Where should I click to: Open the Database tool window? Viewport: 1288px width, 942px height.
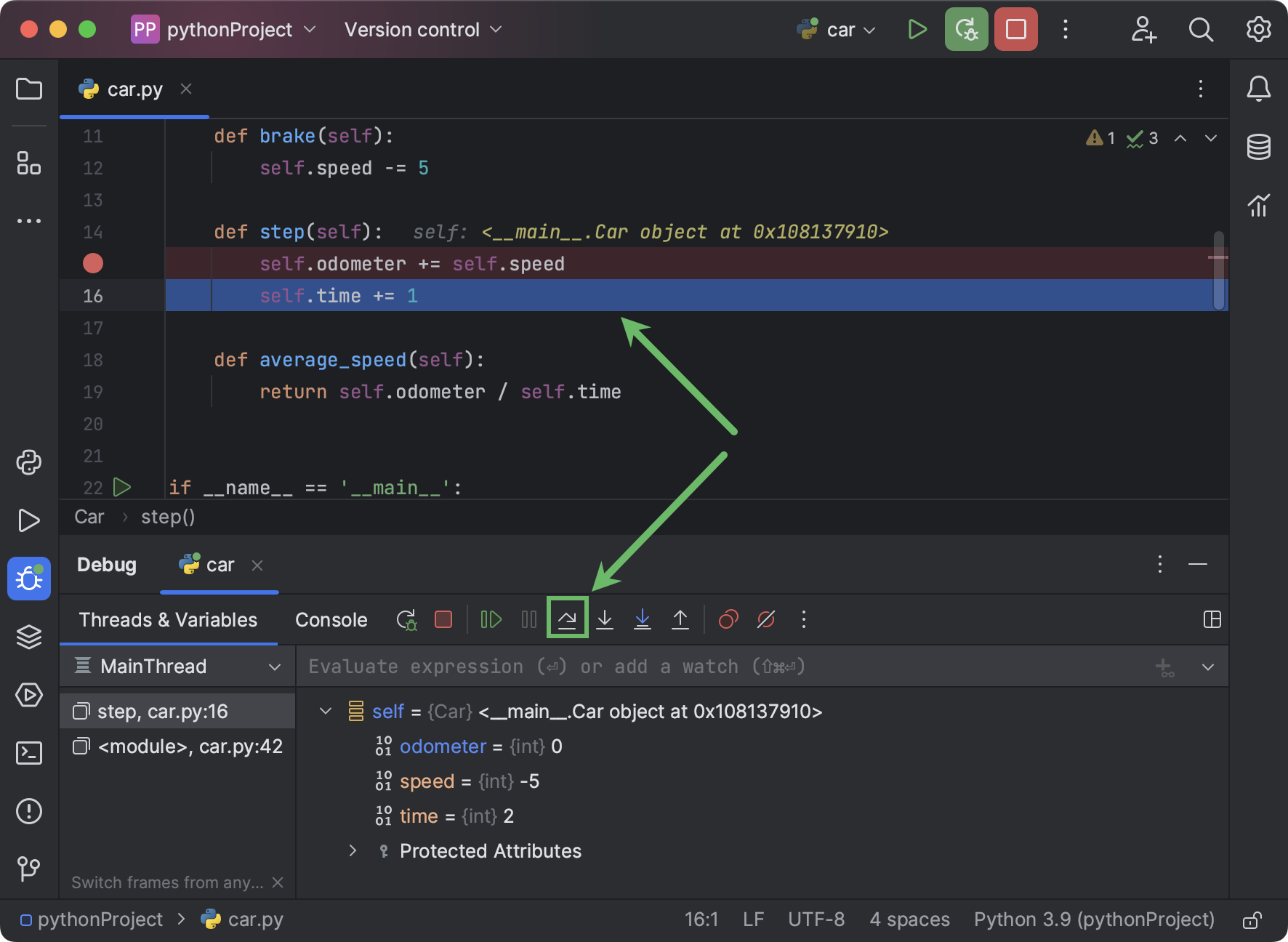[1259, 147]
